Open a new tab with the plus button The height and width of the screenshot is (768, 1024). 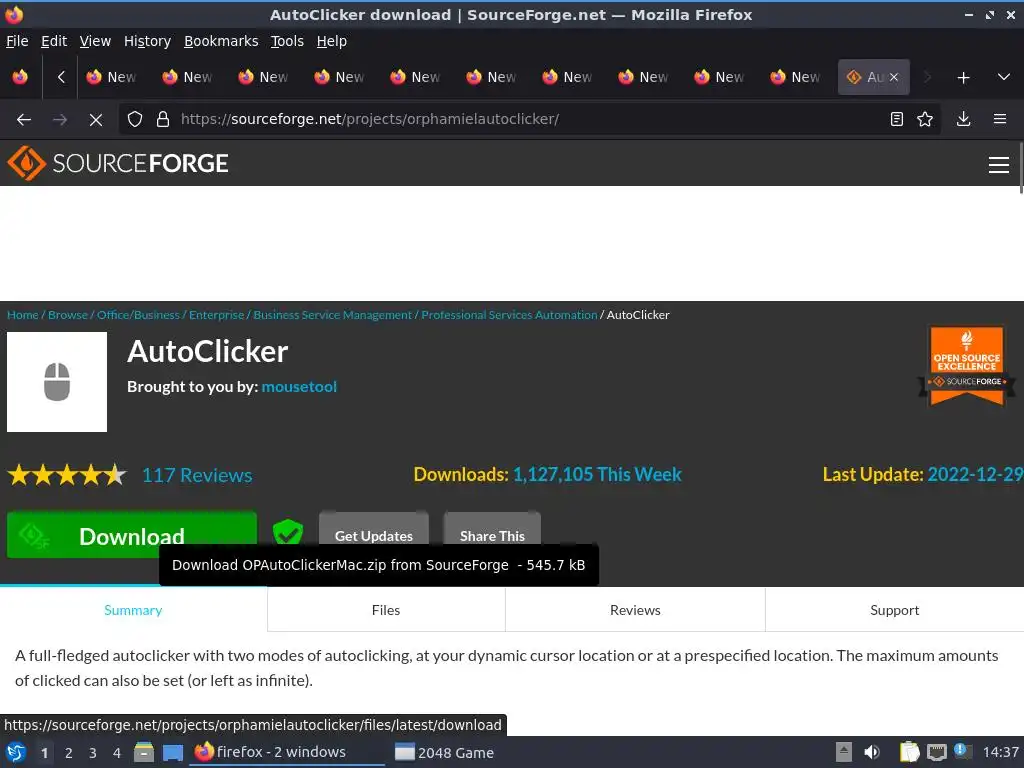[x=963, y=78]
